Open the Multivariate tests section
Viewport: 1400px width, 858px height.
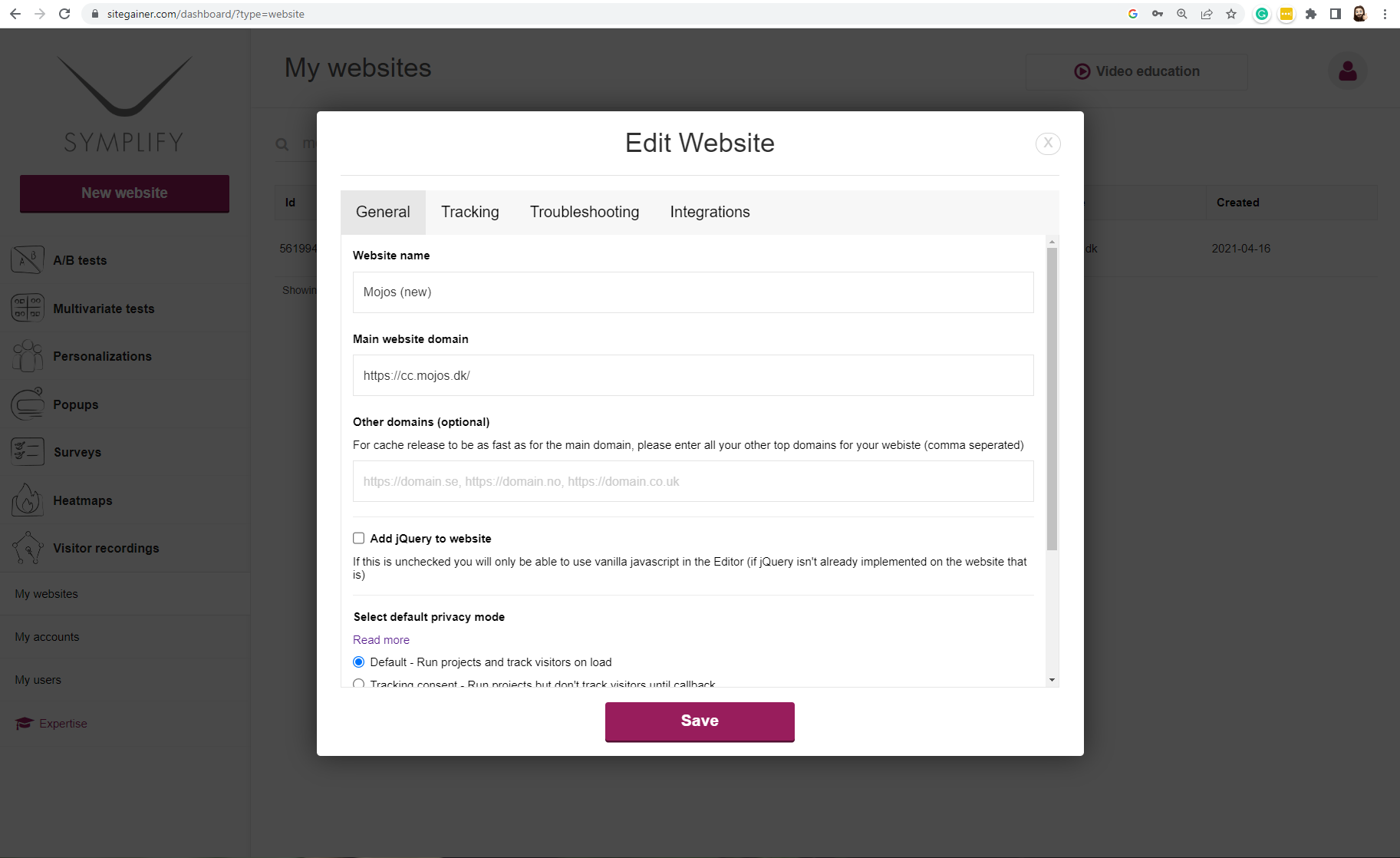click(28, 308)
